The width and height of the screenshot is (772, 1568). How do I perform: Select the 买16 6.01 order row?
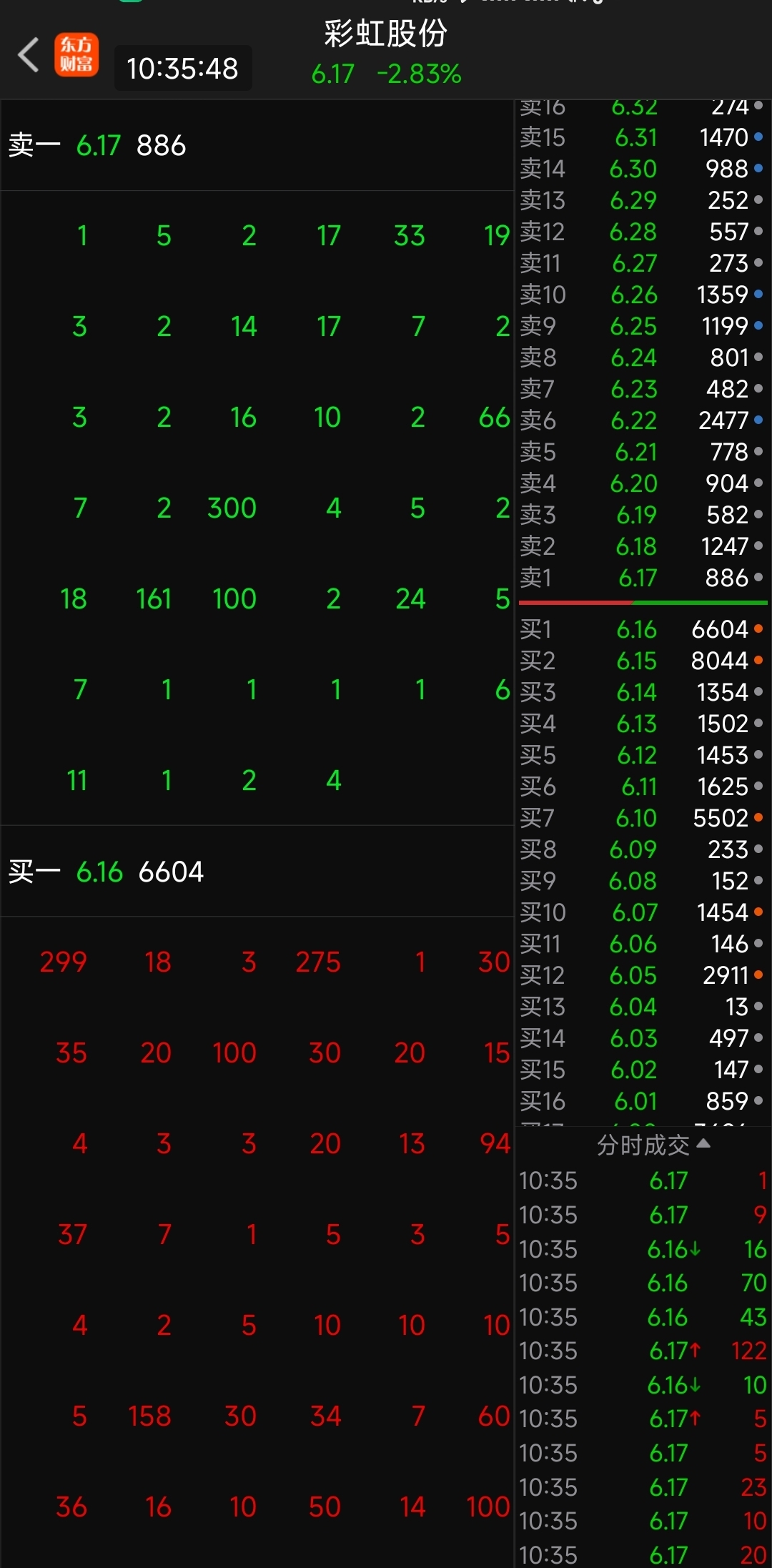(642, 1101)
